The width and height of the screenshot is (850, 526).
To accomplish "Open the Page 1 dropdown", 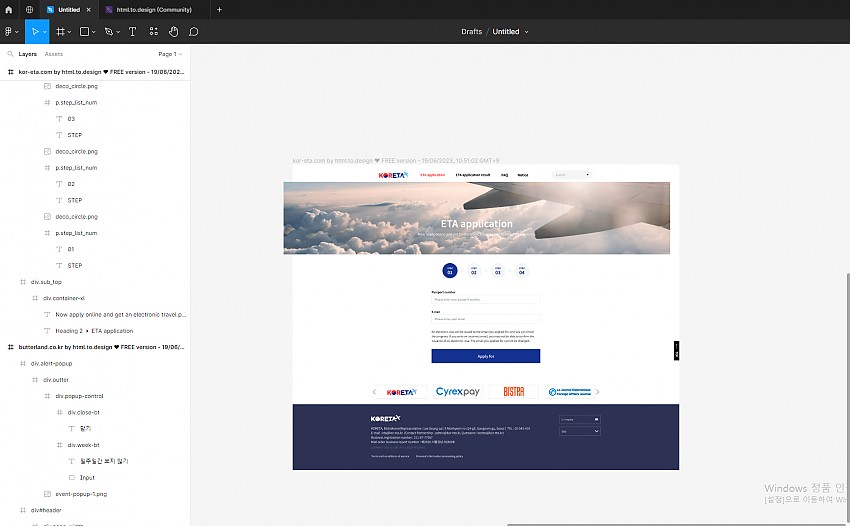I will pyautogui.click(x=169, y=54).
